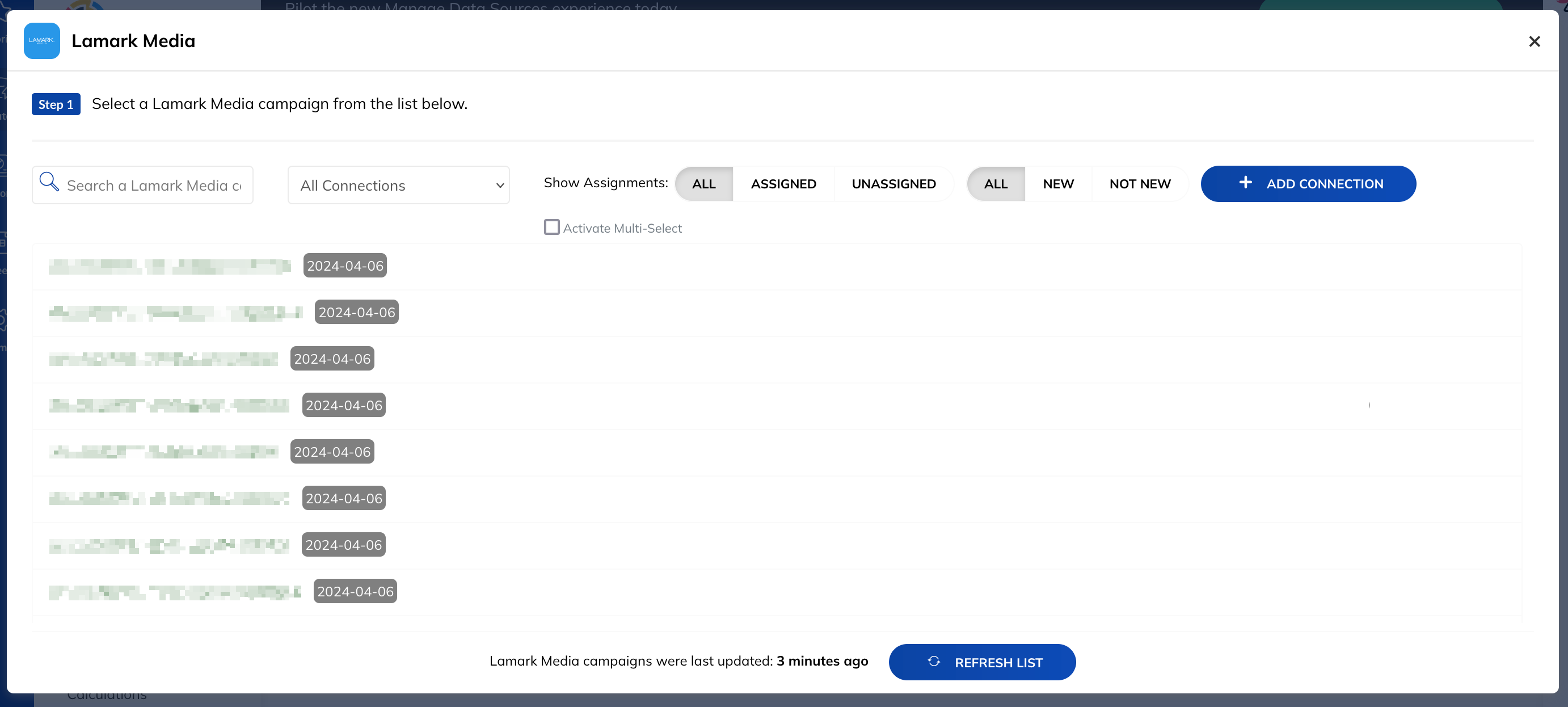The height and width of the screenshot is (707, 1568).
Task: Show only NOT NEW campaigns
Action: [x=1140, y=184]
